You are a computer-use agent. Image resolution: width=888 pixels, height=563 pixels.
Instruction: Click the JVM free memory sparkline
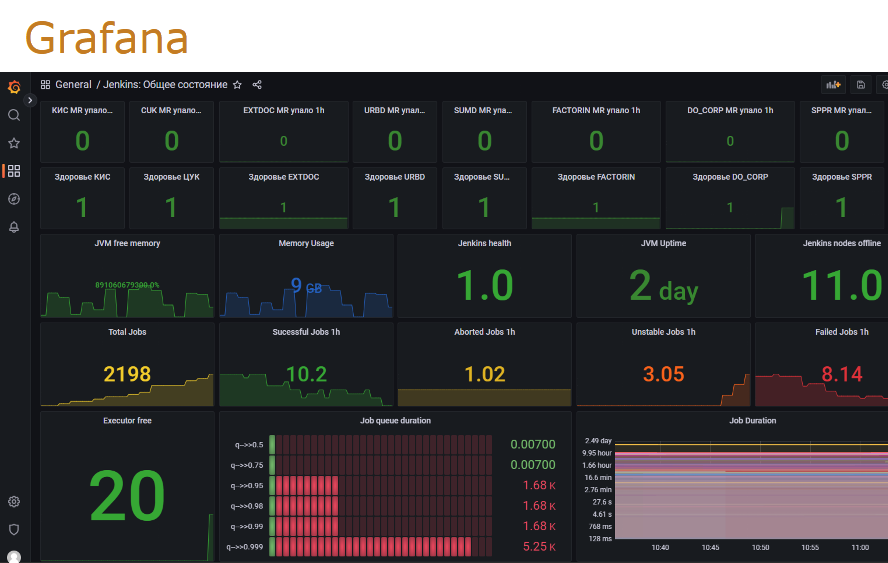127,303
